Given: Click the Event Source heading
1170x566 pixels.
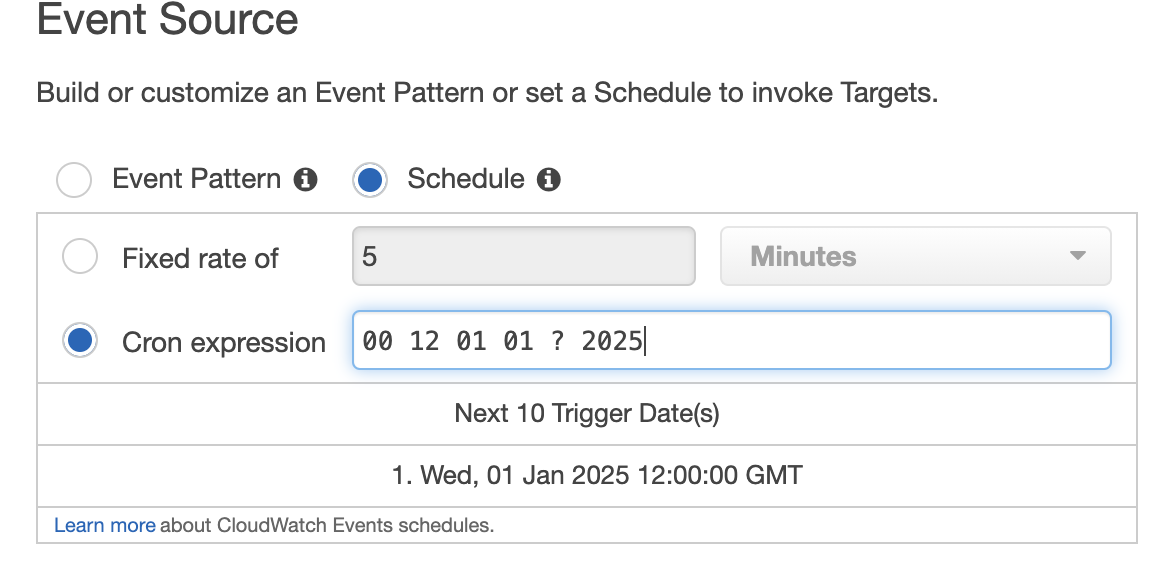Looking at the screenshot, I should click(x=167, y=20).
